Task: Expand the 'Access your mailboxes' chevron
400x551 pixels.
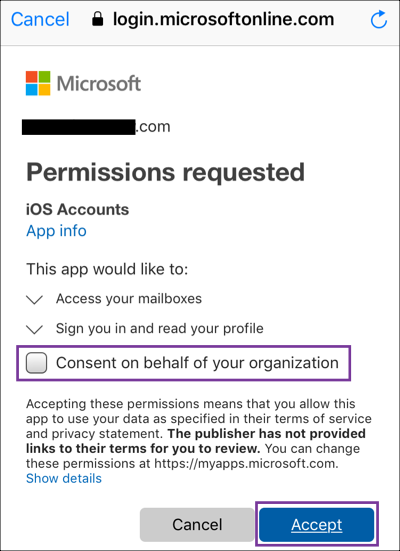Action: point(34,300)
